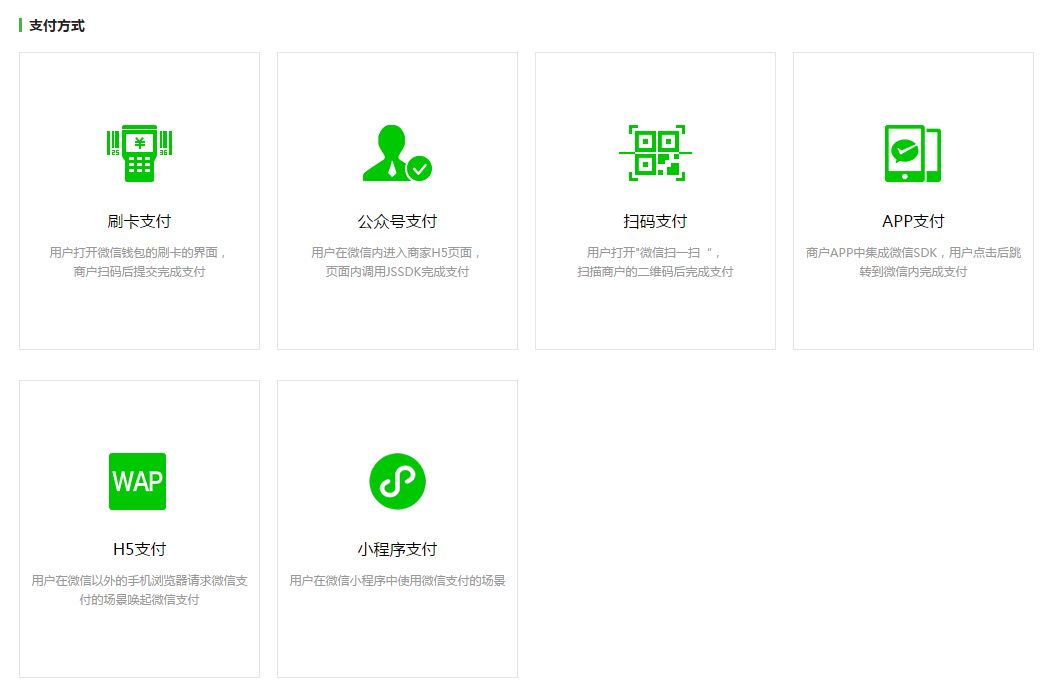
Task: Click the text 页面内调用JSSDK完成支付
Action: (397, 272)
